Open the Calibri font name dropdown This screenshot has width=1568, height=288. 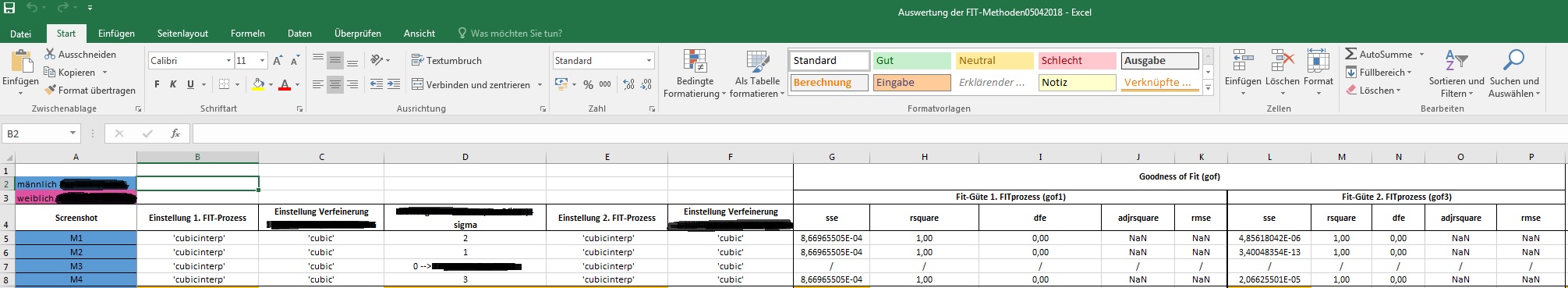click(x=228, y=60)
